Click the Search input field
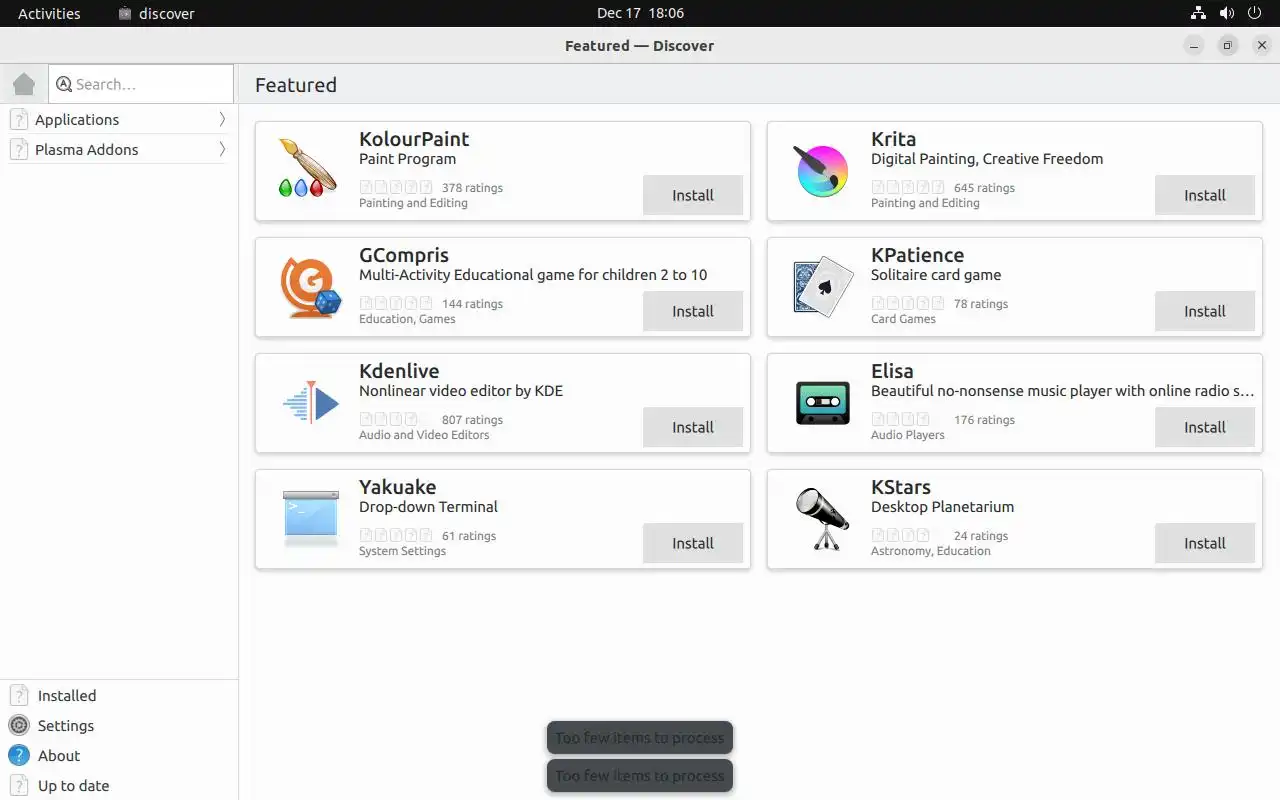The image size is (1280, 800). pyautogui.click(x=141, y=84)
